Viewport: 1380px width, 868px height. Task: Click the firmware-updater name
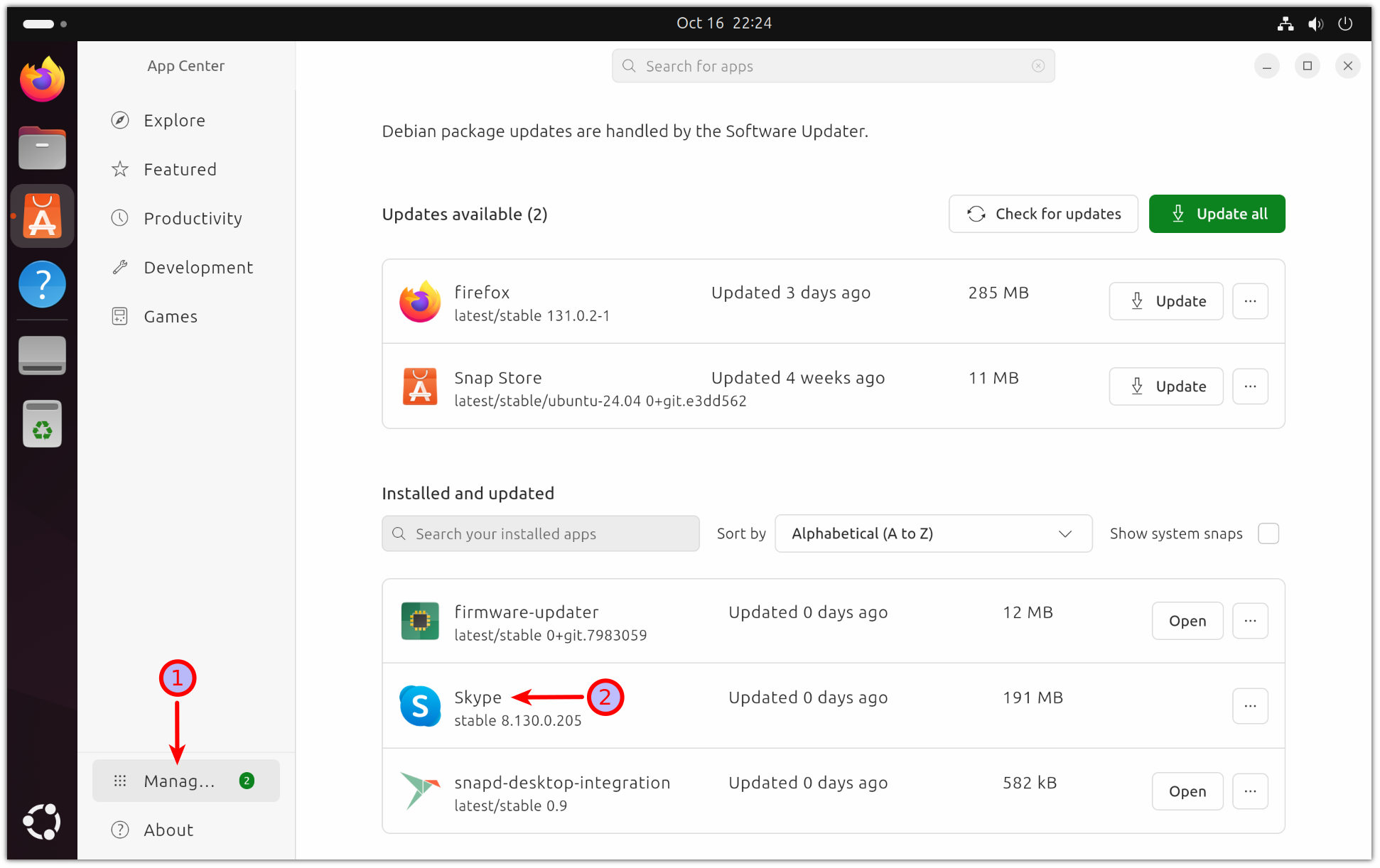point(526,612)
